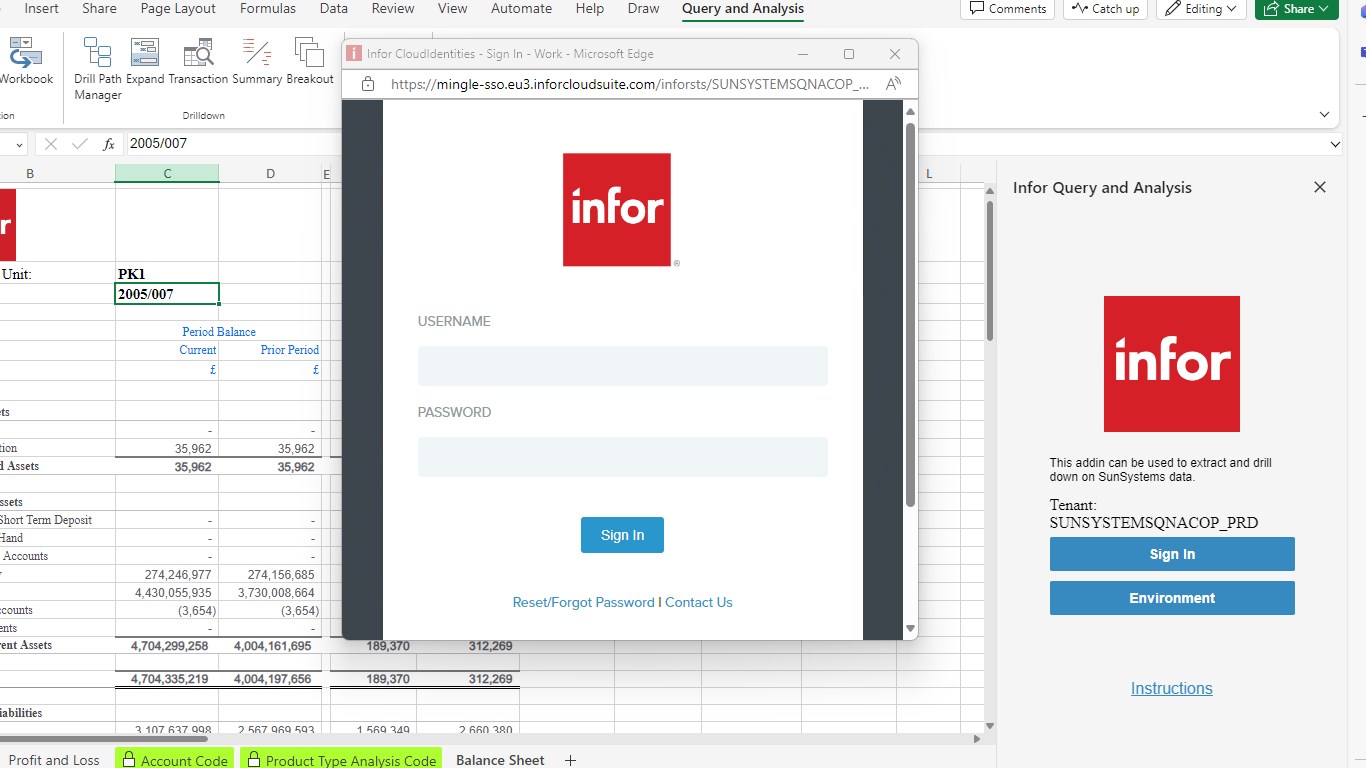Screen dimensions: 1366x768
Task: Click the Contact Us link
Action: click(699, 602)
